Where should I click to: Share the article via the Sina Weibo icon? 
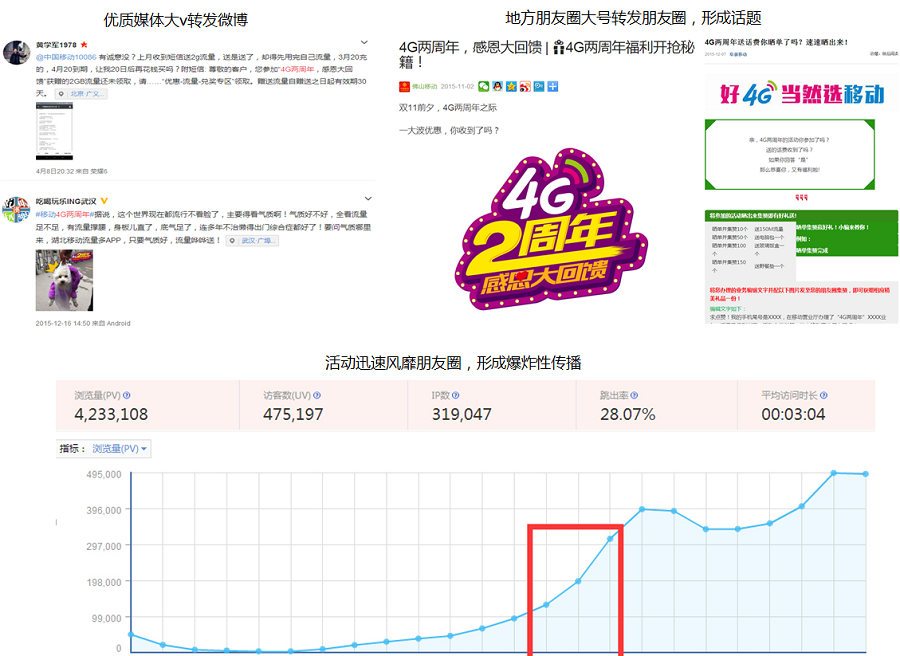[525, 87]
